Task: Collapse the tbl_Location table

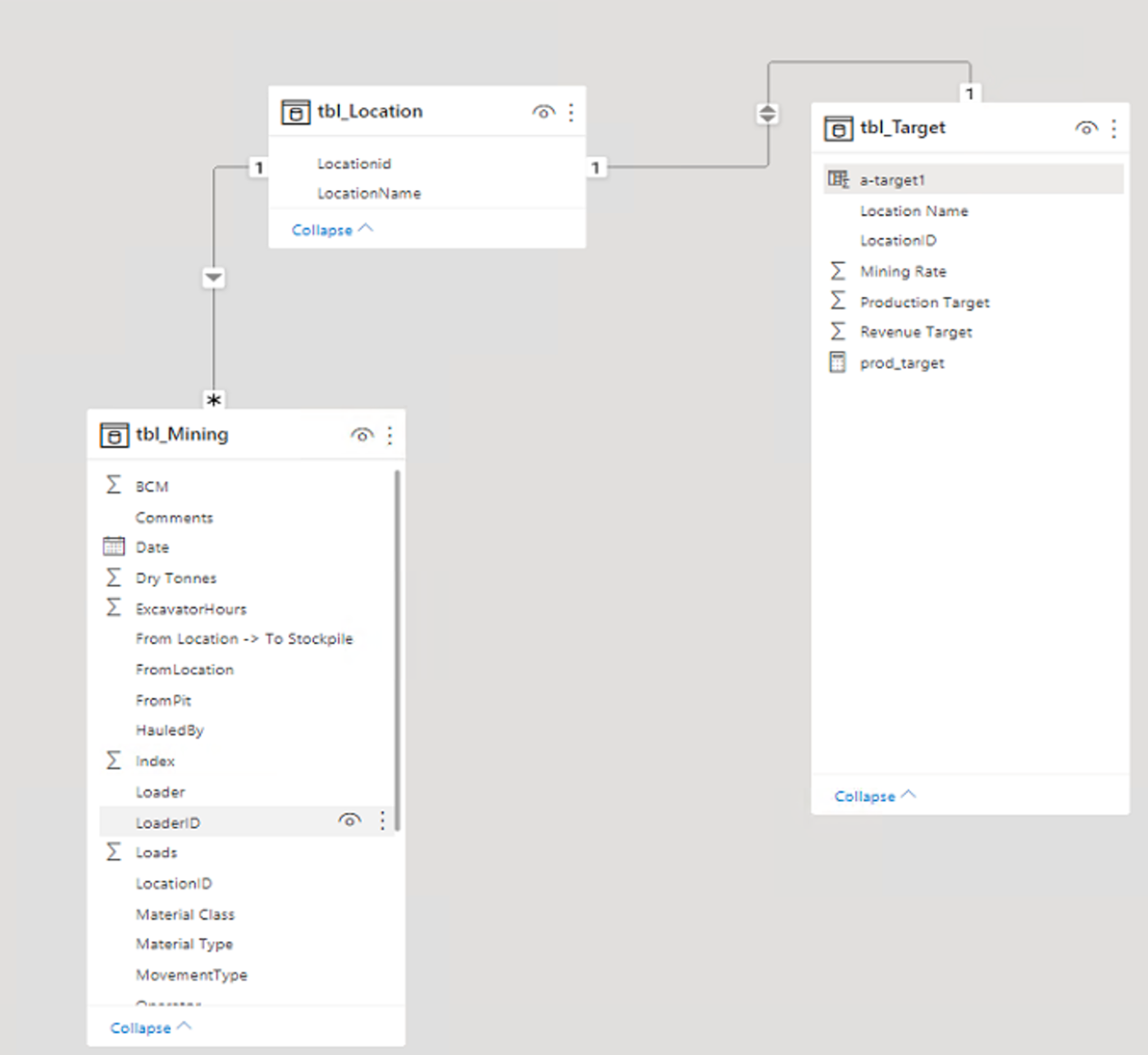Action: click(332, 230)
